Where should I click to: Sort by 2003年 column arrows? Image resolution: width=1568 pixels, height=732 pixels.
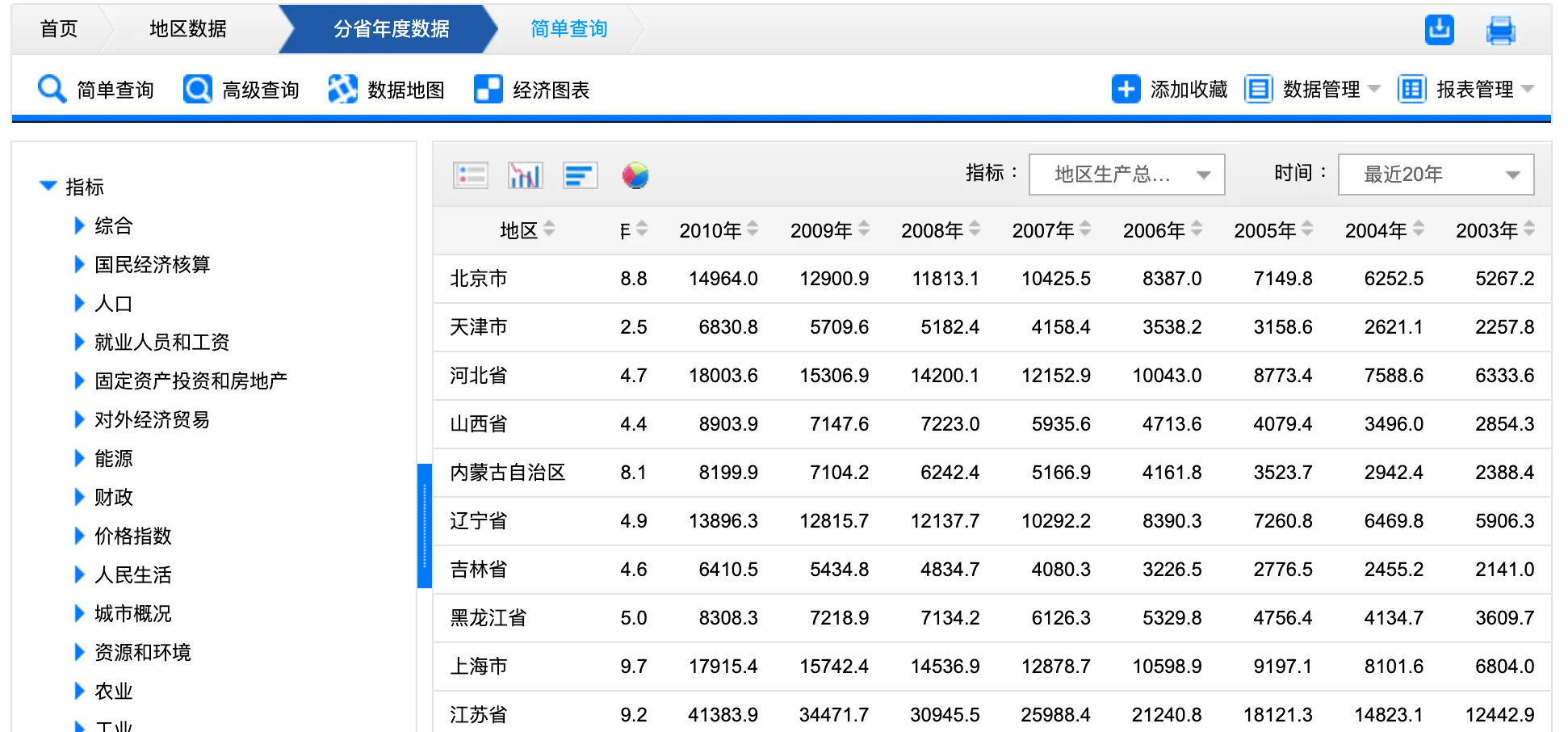click(1529, 229)
